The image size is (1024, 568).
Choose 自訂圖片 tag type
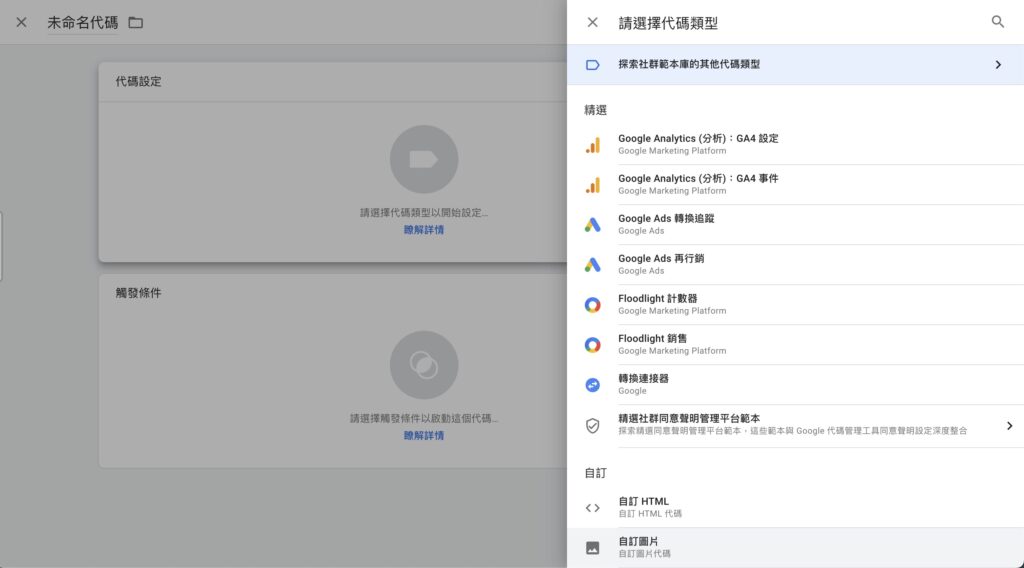795,547
